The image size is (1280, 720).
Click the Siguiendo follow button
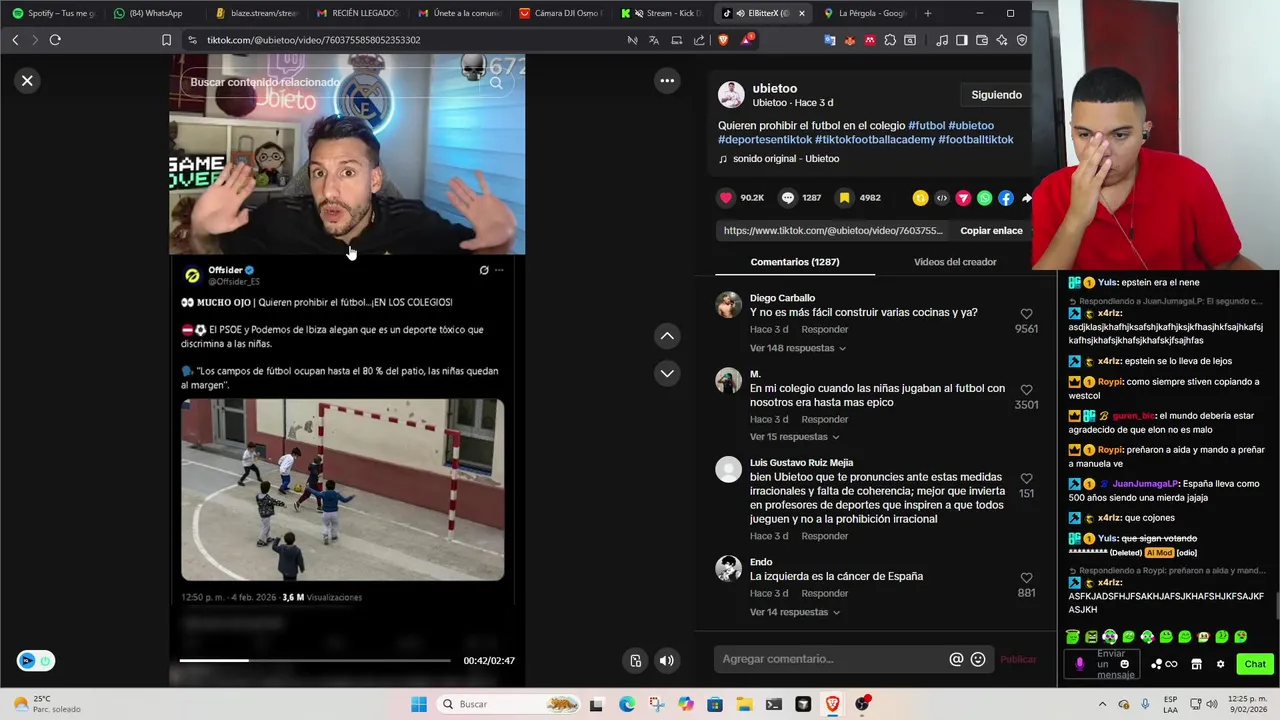click(x=996, y=95)
